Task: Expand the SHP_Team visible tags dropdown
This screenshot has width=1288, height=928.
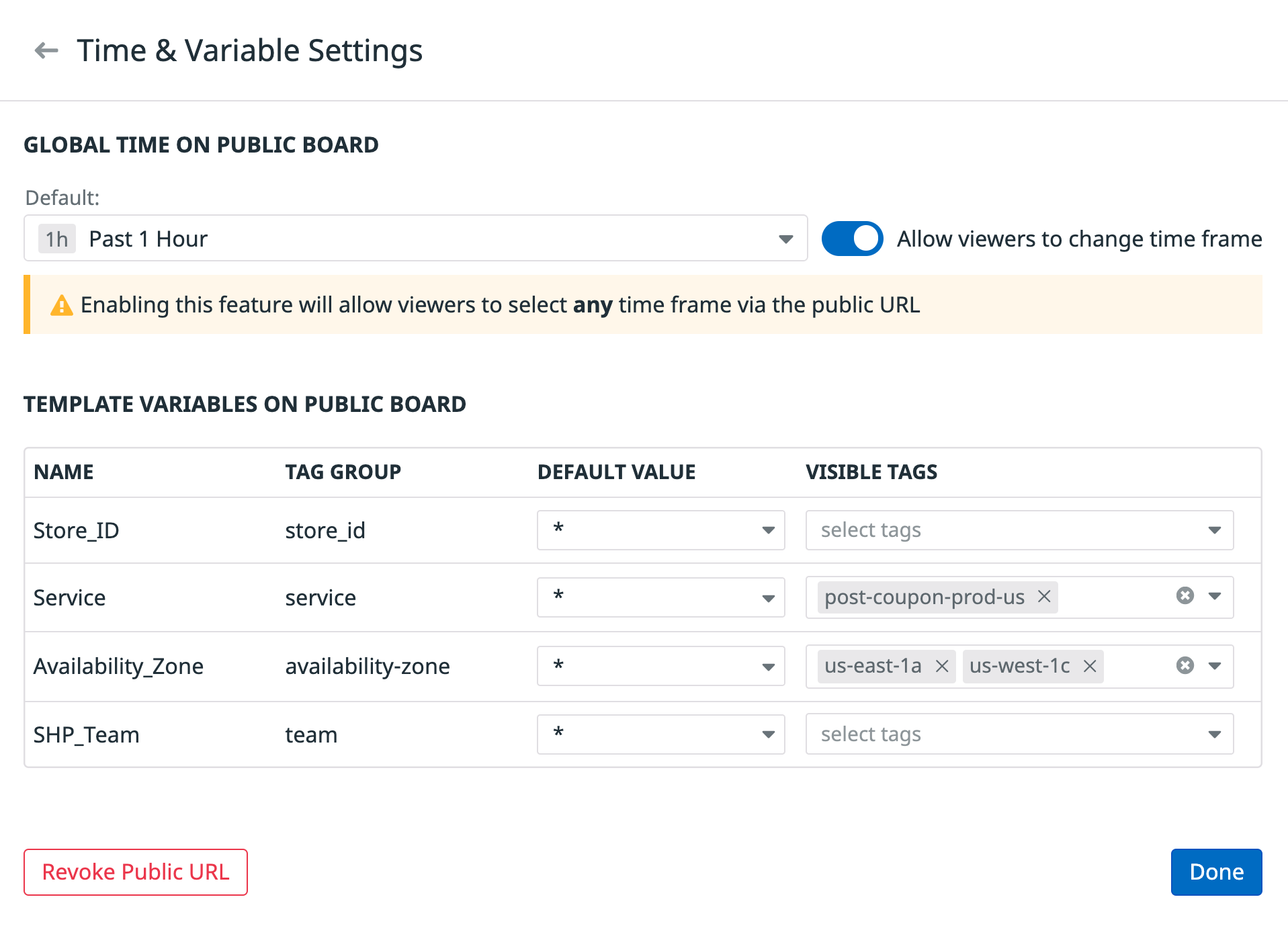Action: click(x=1213, y=734)
